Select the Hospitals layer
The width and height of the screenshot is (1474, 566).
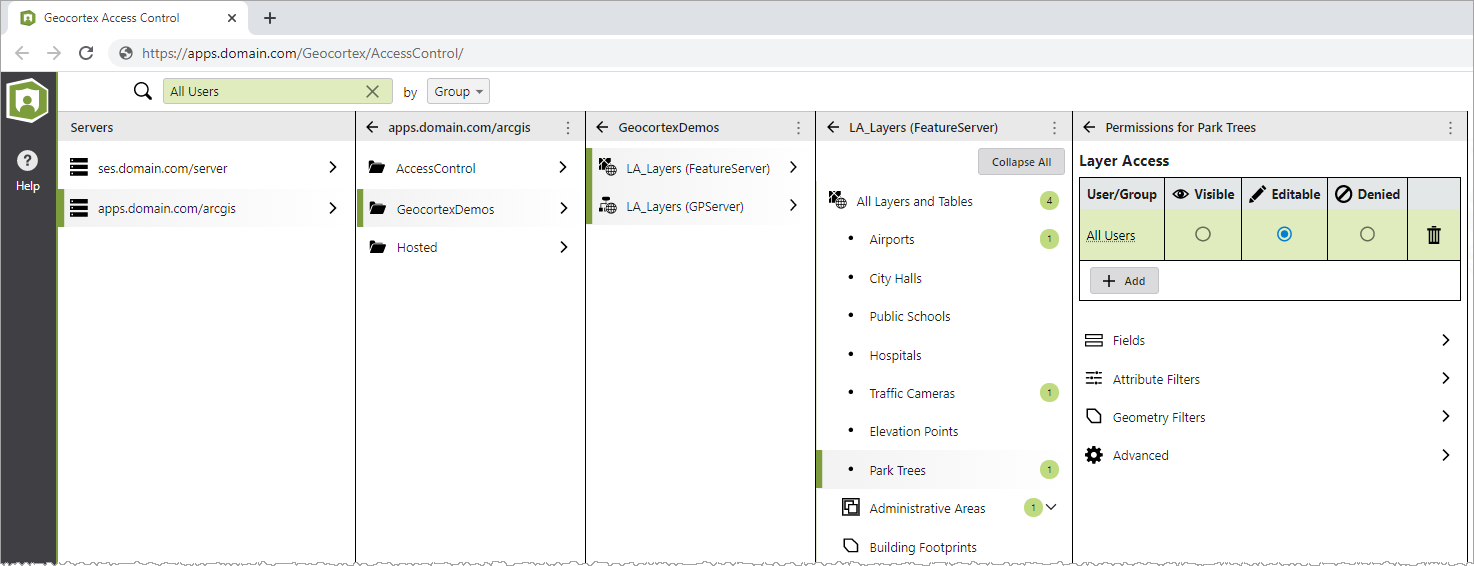pyautogui.click(x=944, y=355)
